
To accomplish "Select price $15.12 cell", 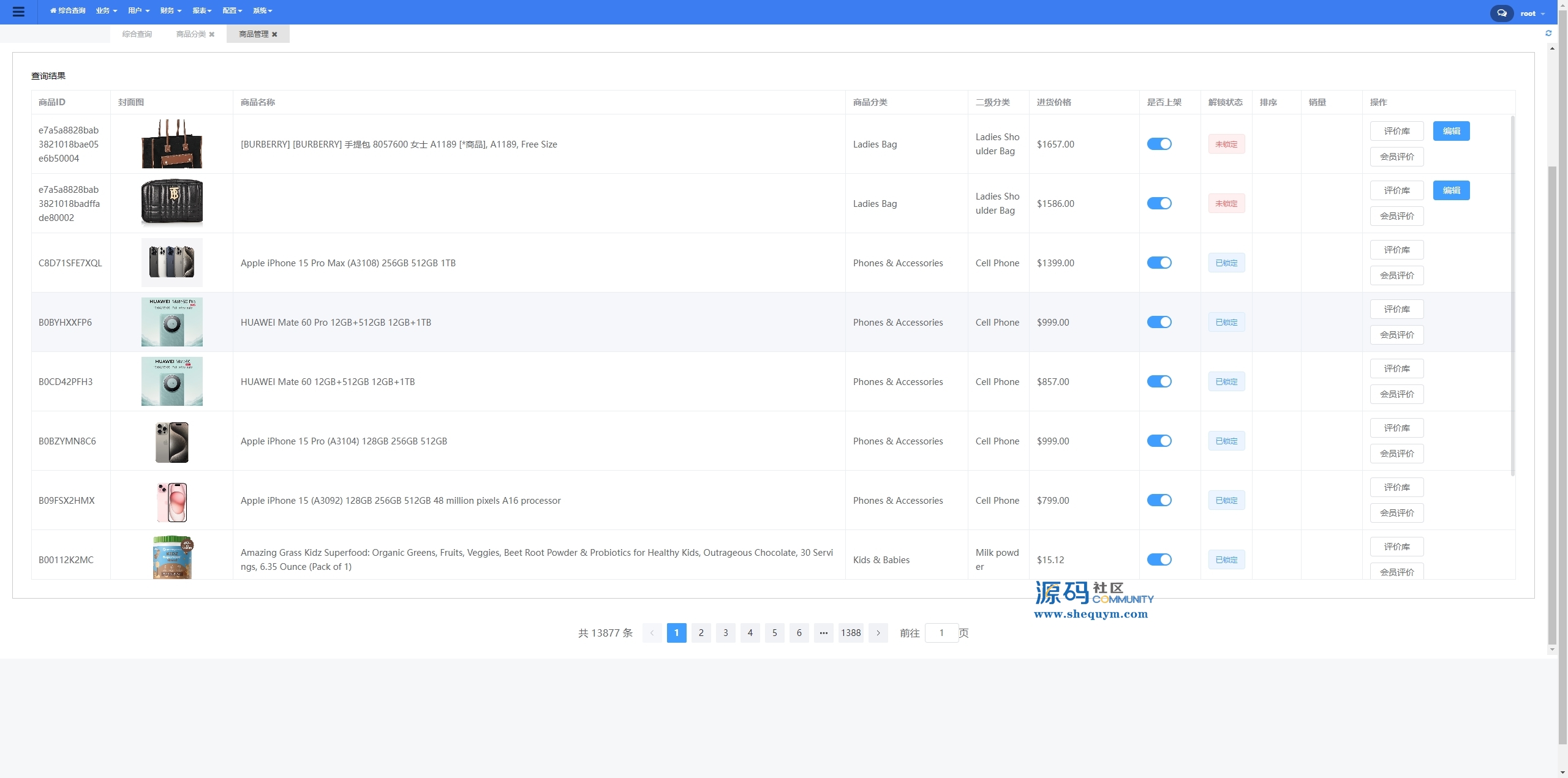I will click(x=1050, y=560).
